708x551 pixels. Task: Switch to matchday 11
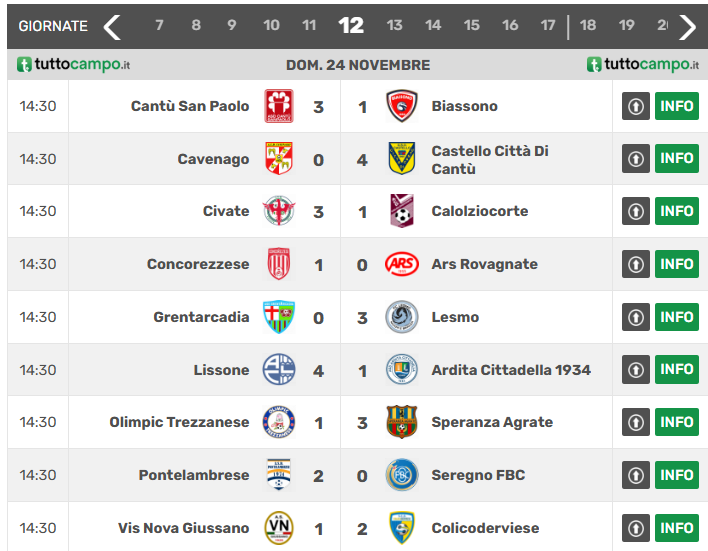point(309,26)
